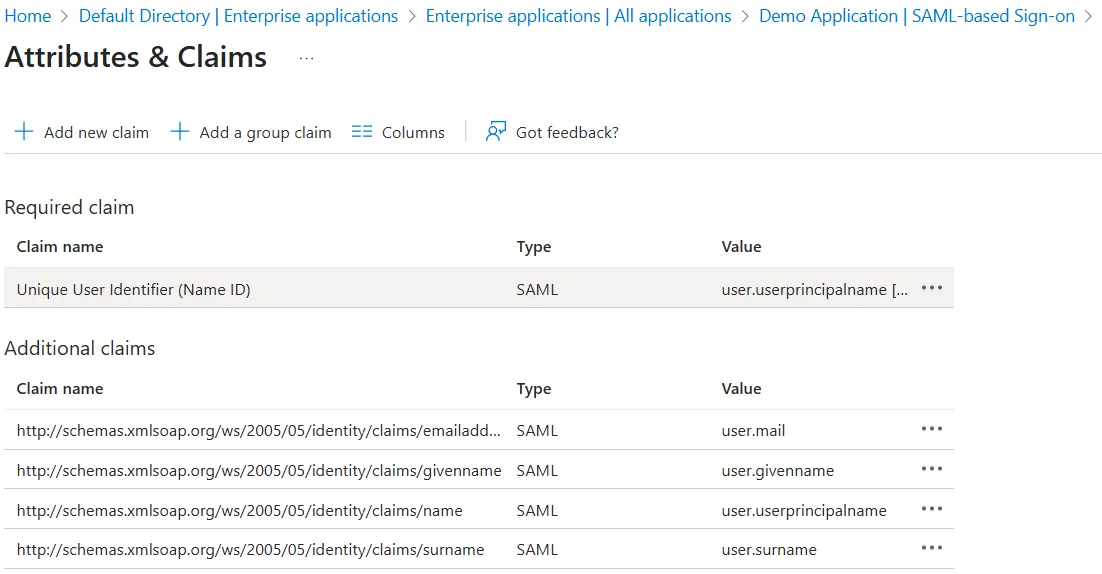Go to Home breadcrumb
Image resolution: width=1102 pixels, height=574 pixels.
[x=27, y=15]
